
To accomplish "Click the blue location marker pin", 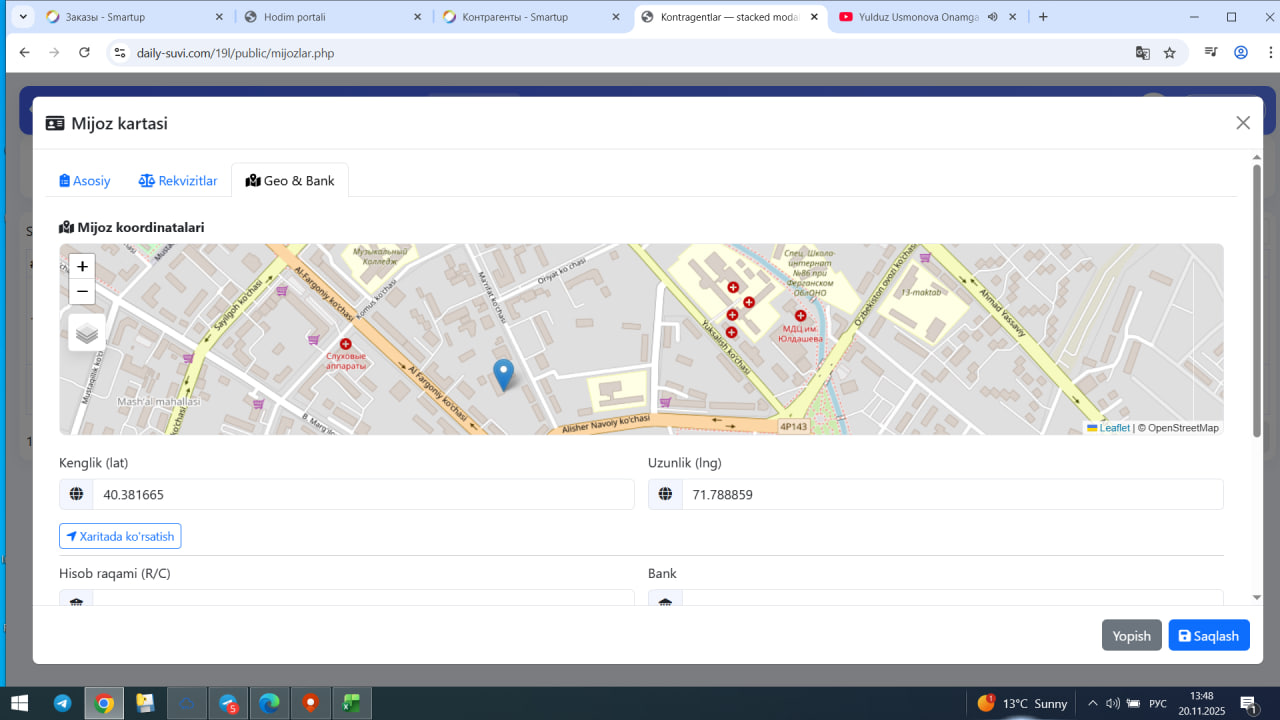I will pos(504,374).
